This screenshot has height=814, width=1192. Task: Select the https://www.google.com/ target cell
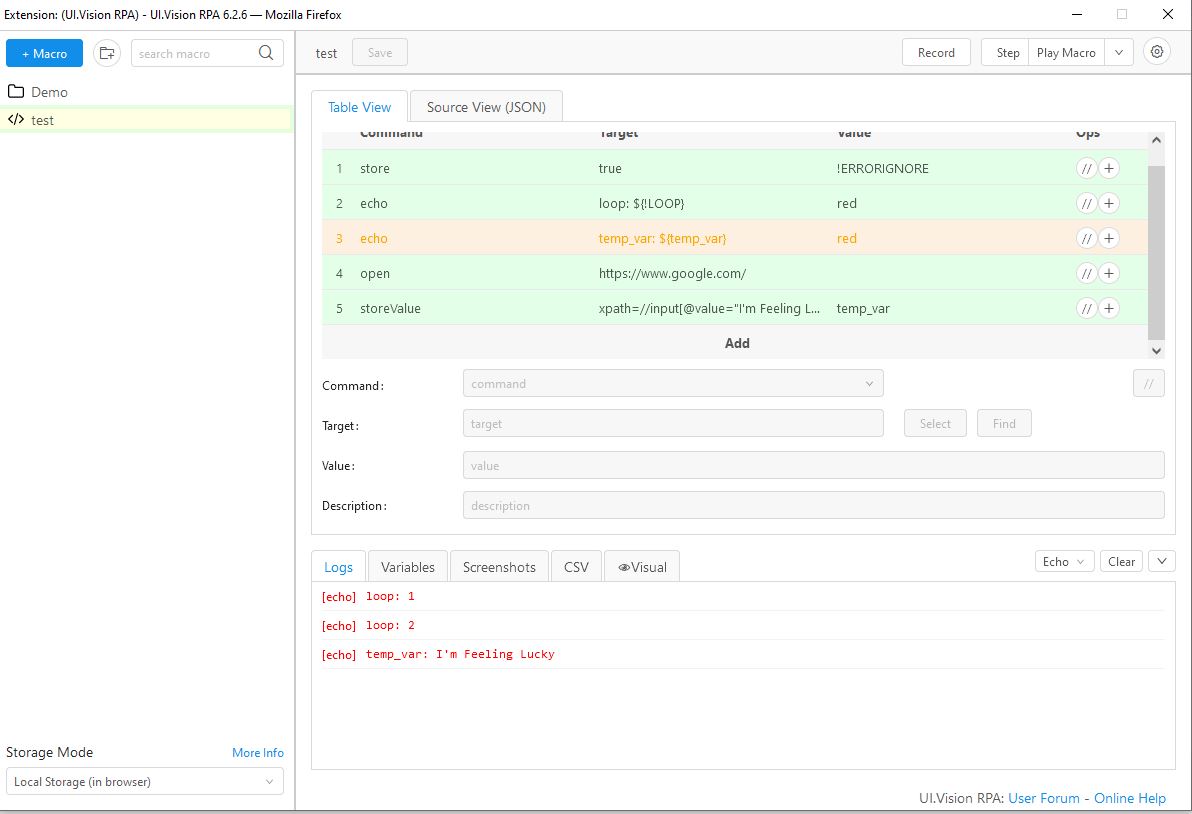click(672, 274)
